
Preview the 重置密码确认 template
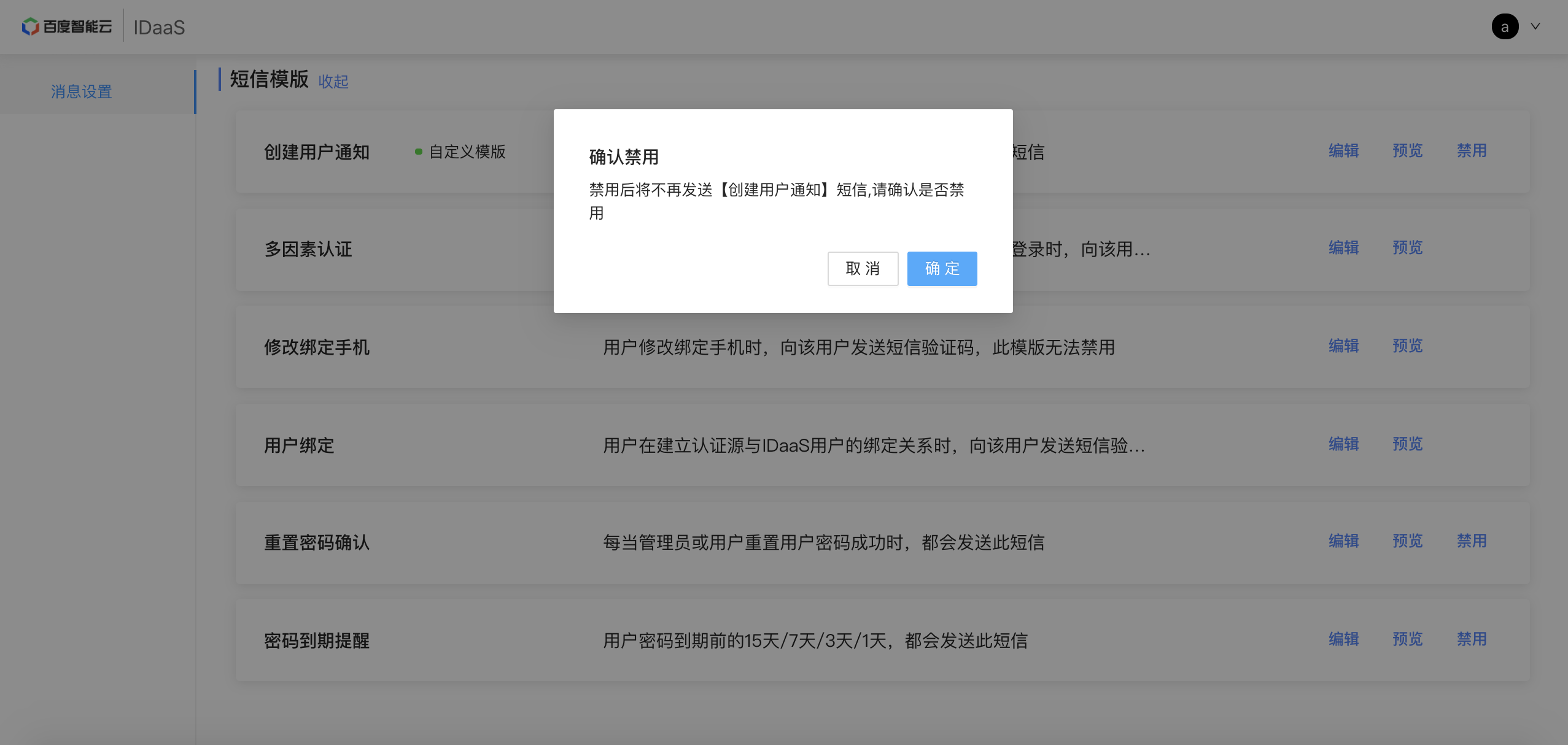point(1407,541)
